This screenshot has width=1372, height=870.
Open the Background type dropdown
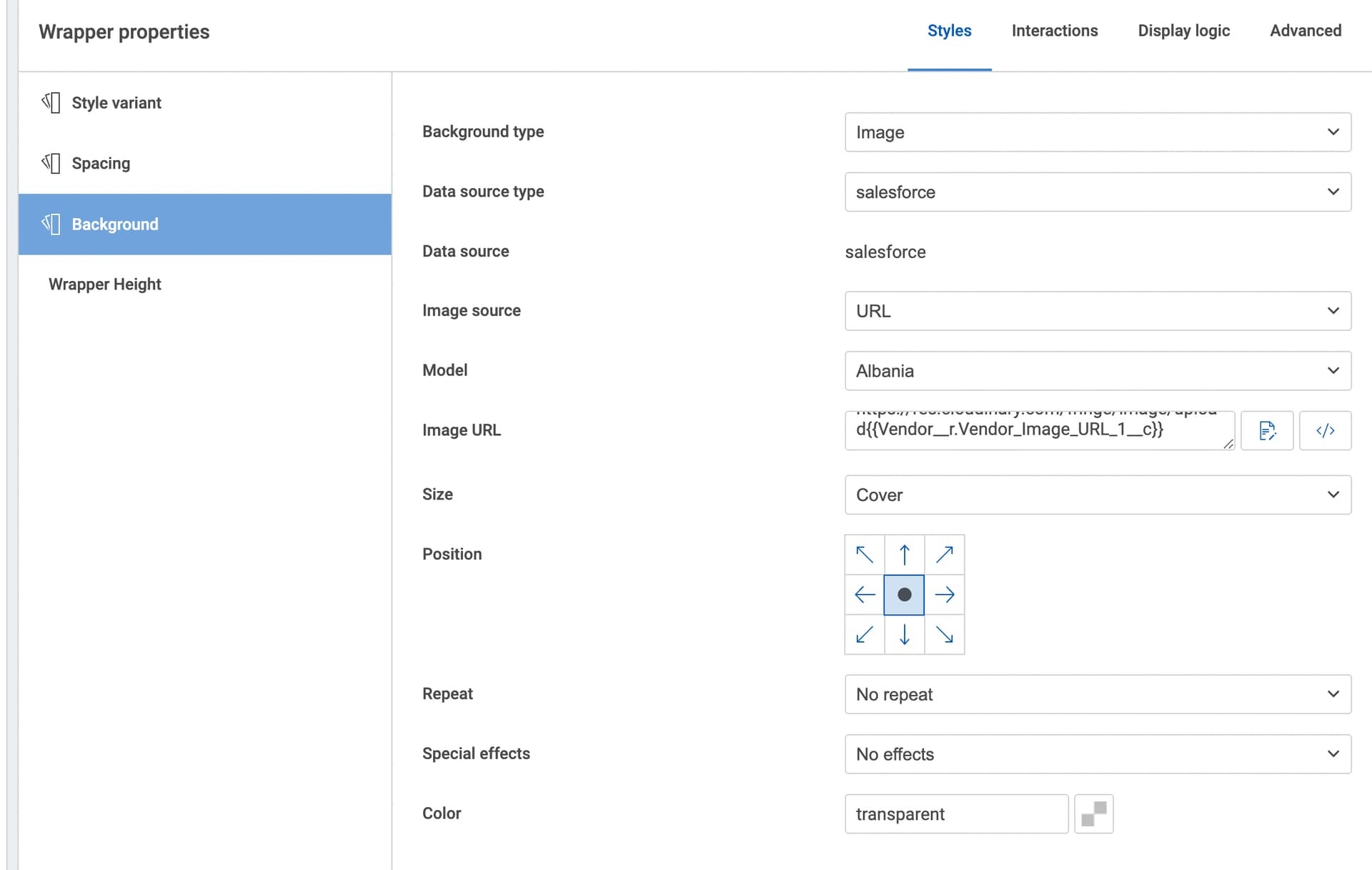click(1098, 132)
